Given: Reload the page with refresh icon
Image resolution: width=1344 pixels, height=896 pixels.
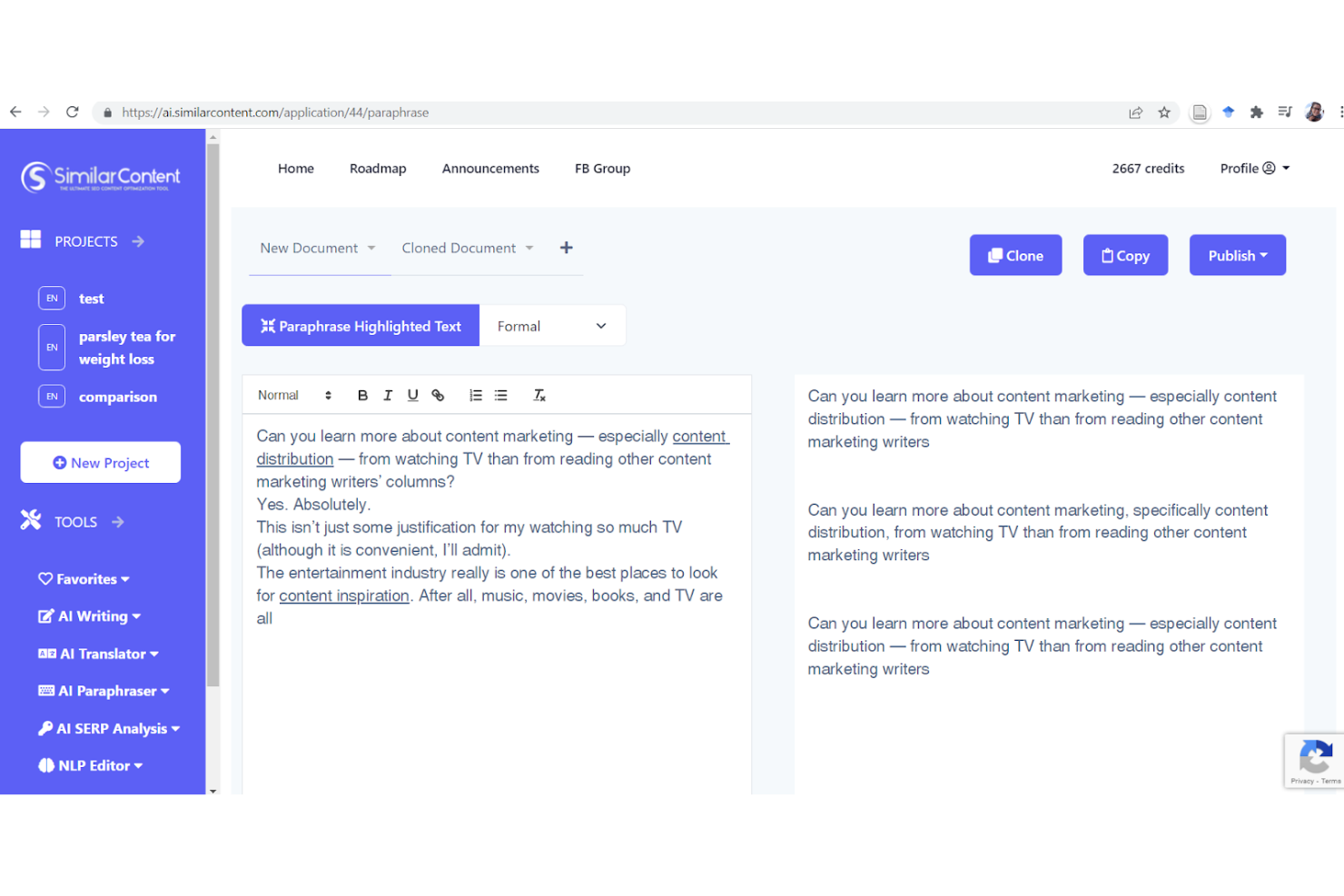Looking at the screenshot, I should click(x=73, y=112).
